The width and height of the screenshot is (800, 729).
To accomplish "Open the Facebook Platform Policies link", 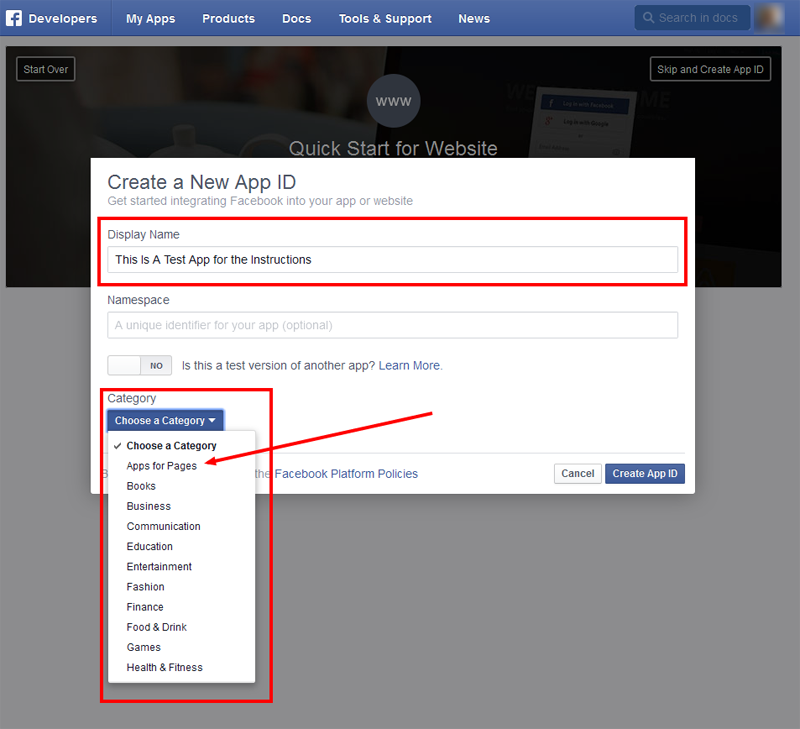I will (346, 474).
